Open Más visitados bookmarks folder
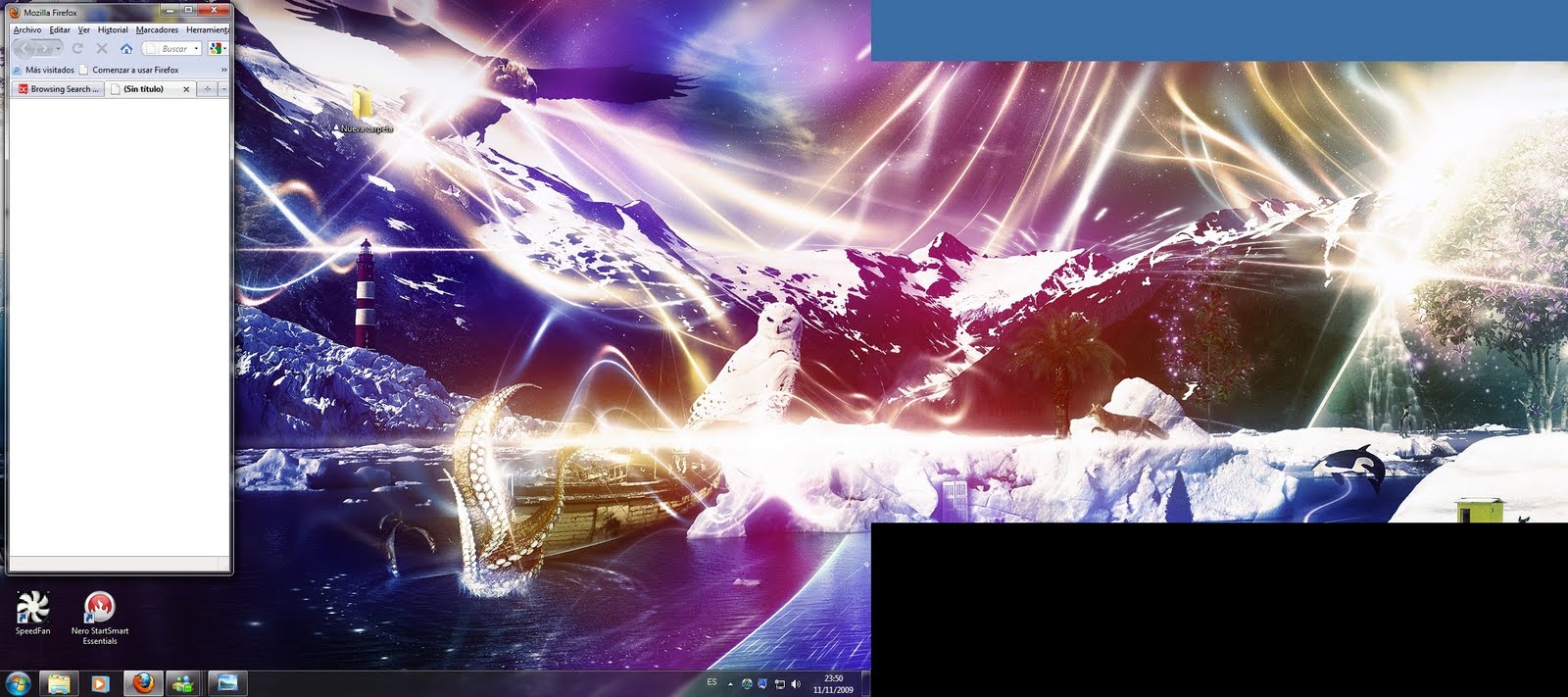The image size is (1568, 697). 43,70
